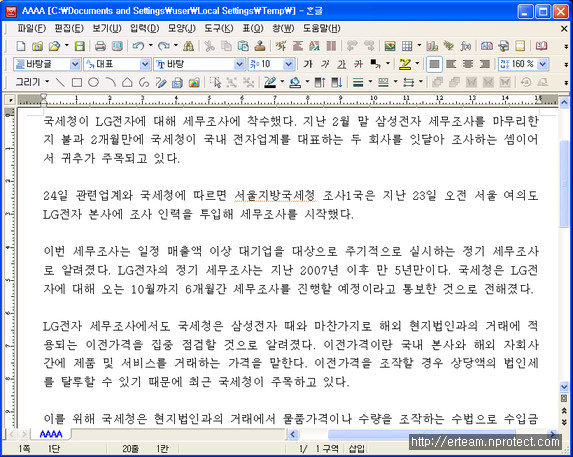Undo the last action
573x457 pixels.
pos(138,46)
